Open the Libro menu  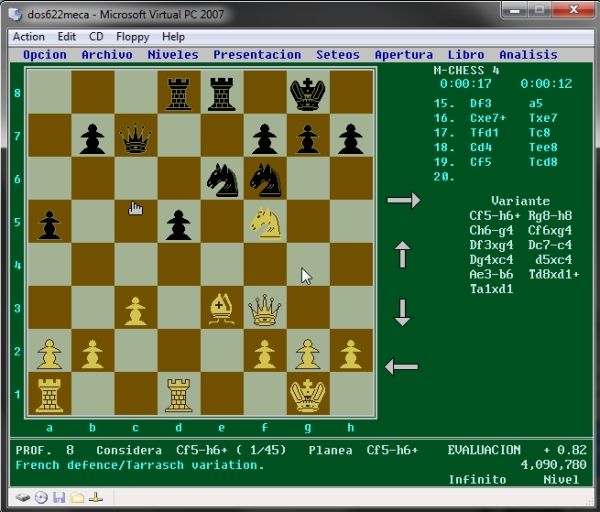(x=466, y=55)
